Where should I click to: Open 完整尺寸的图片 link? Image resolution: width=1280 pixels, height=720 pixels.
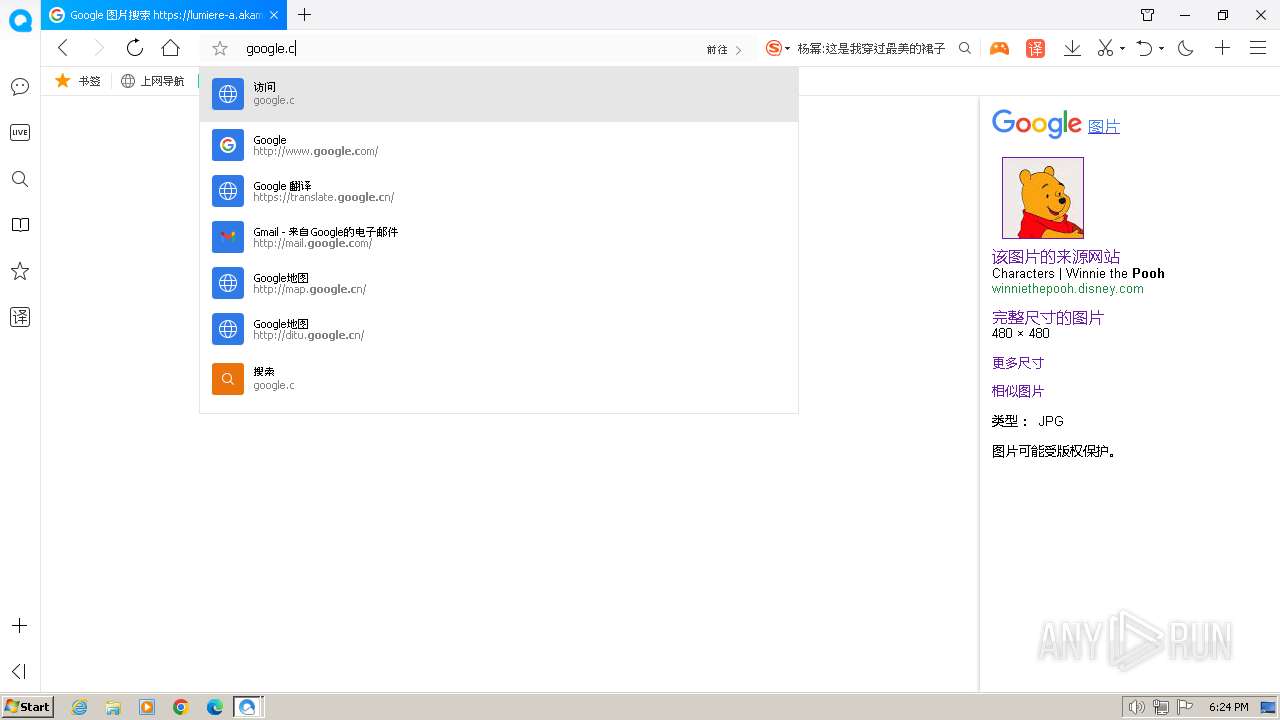point(1048,318)
